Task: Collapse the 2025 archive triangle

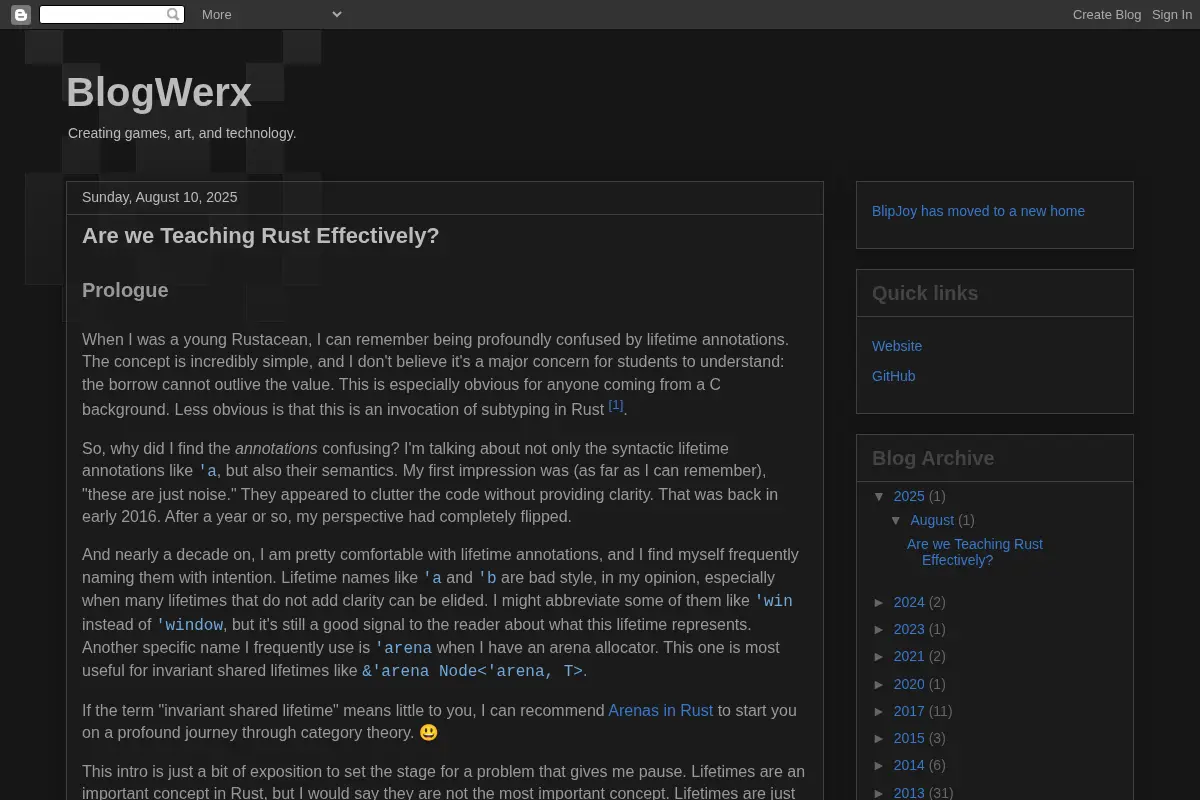Action: (x=880, y=496)
